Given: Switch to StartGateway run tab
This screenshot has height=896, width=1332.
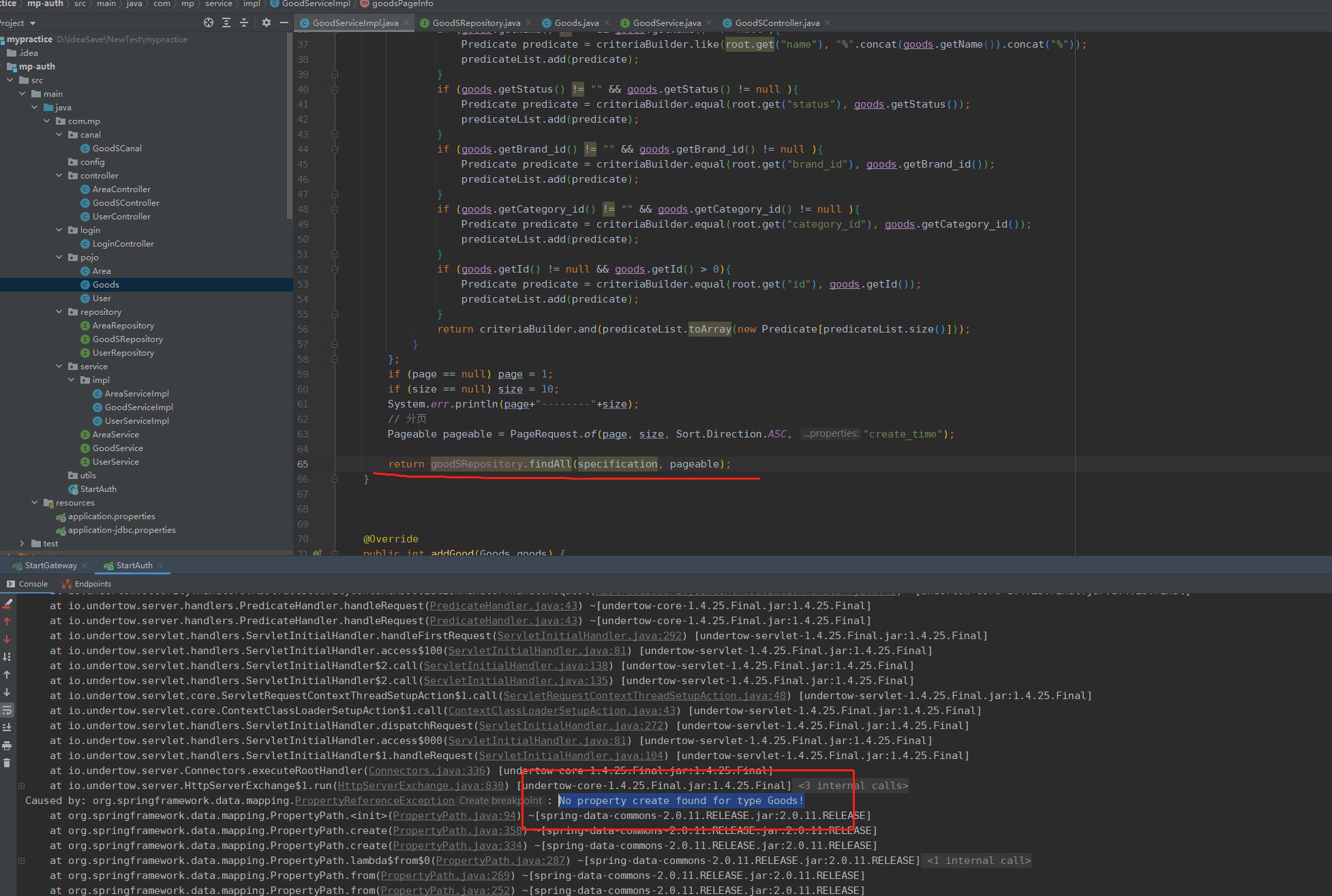Looking at the screenshot, I should click(50, 566).
